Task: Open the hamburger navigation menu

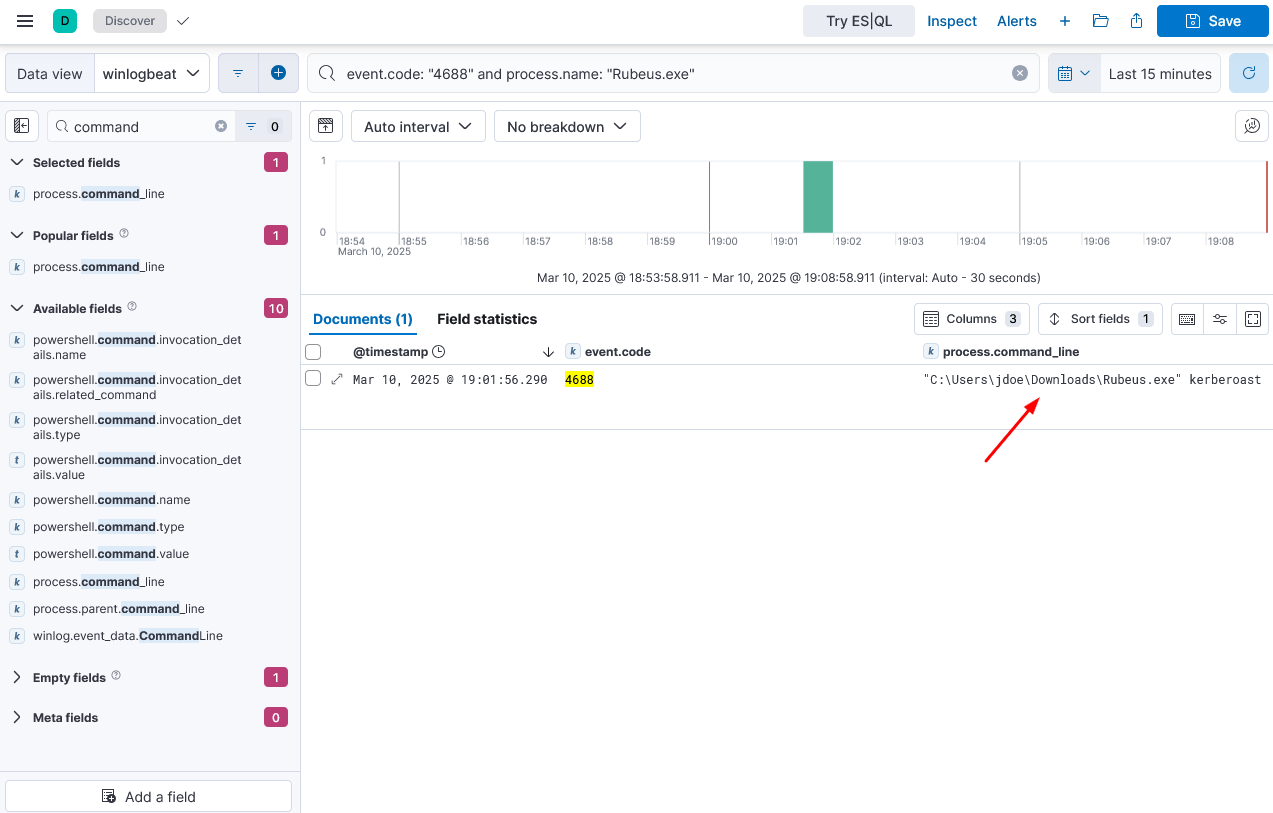Action: [26, 21]
